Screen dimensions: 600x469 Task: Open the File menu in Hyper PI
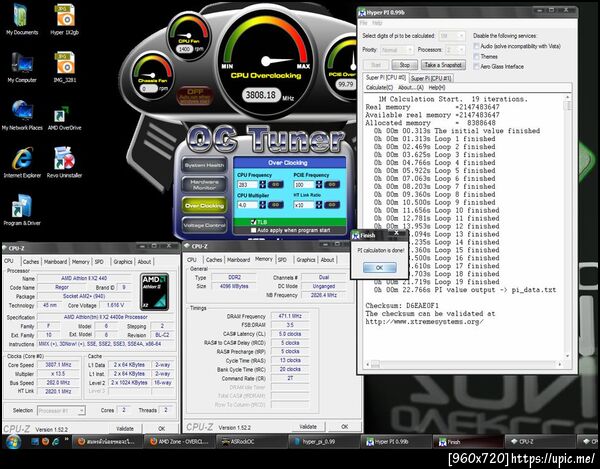(363, 23)
